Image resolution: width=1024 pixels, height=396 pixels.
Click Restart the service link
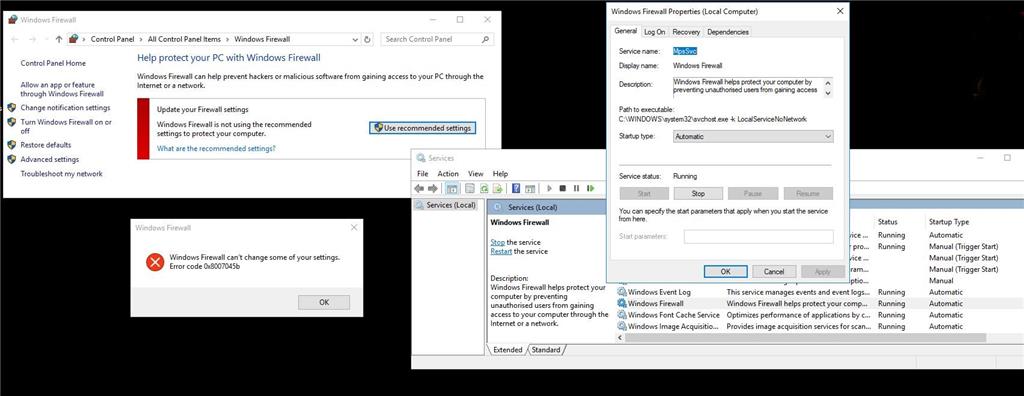pyautogui.click(x=501, y=251)
